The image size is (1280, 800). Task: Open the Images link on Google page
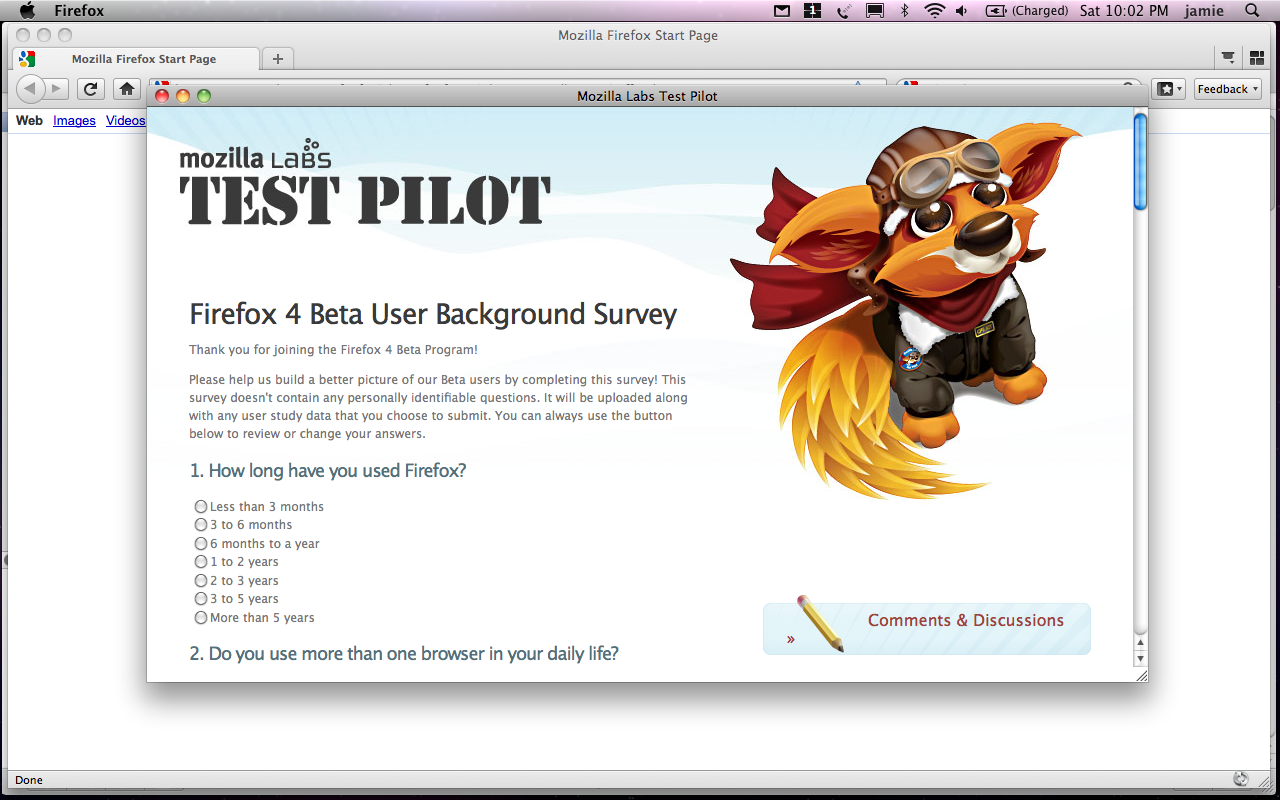tap(74, 121)
